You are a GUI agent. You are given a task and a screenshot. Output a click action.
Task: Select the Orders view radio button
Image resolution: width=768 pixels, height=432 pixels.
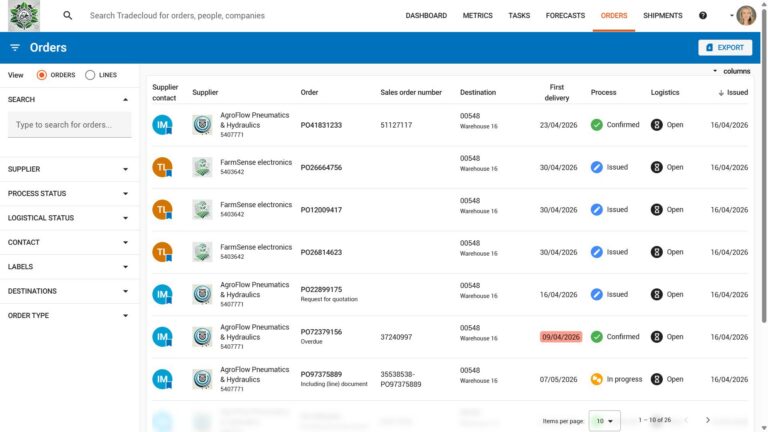(42, 75)
